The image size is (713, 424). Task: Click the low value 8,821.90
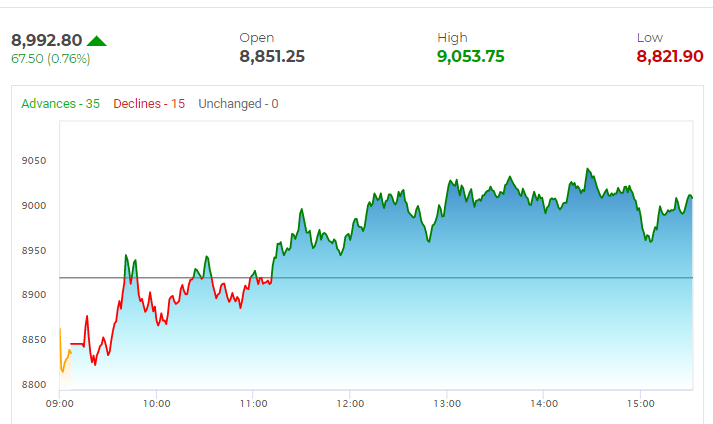click(x=669, y=57)
